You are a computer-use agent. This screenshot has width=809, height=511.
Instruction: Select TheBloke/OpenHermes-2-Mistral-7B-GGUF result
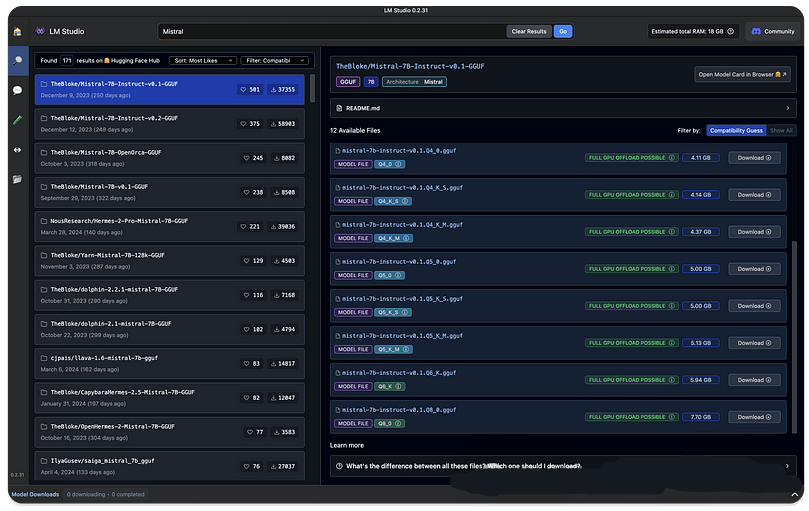[x=169, y=432]
